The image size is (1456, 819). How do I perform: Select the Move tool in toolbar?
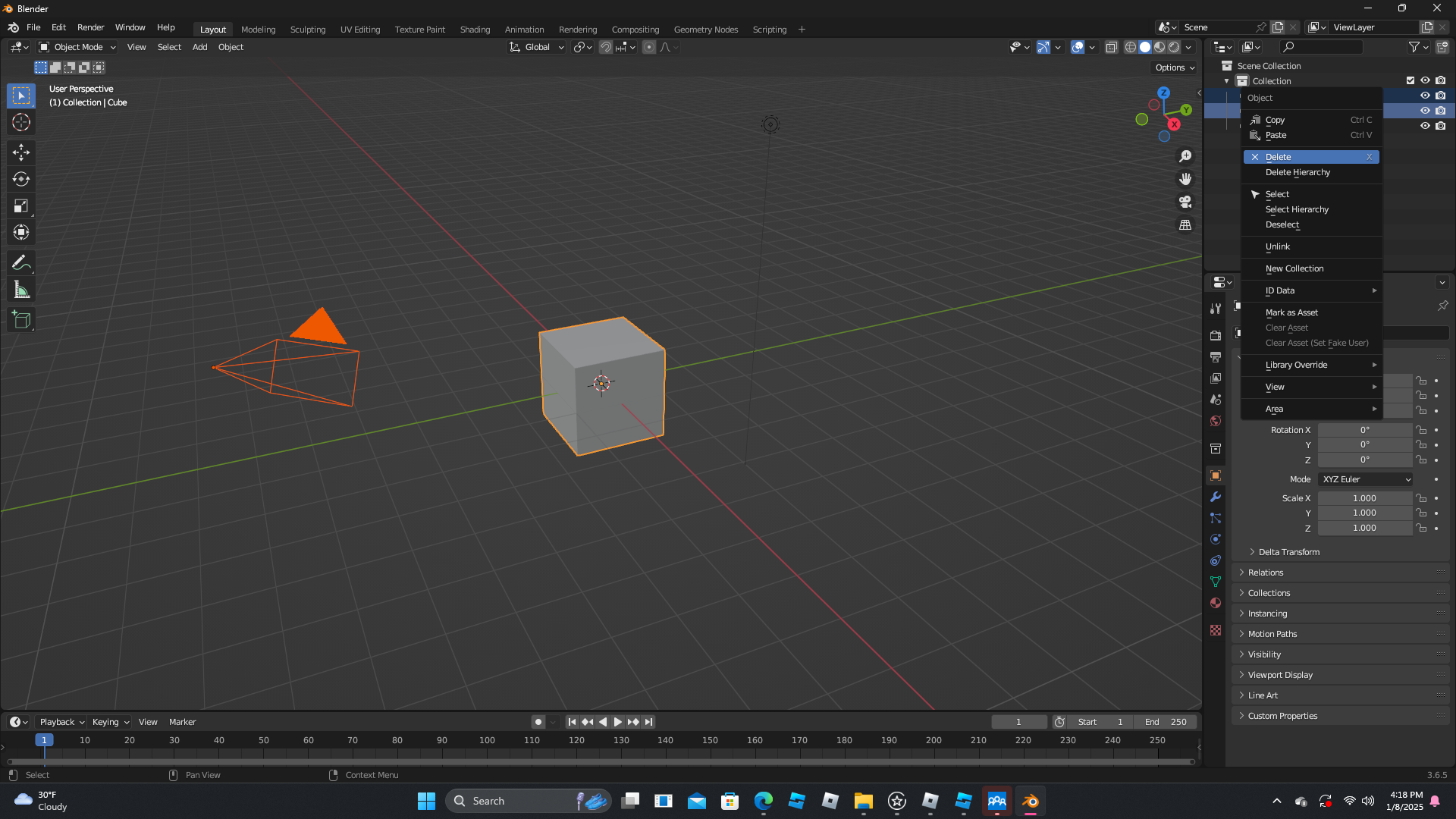pyautogui.click(x=21, y=152)
